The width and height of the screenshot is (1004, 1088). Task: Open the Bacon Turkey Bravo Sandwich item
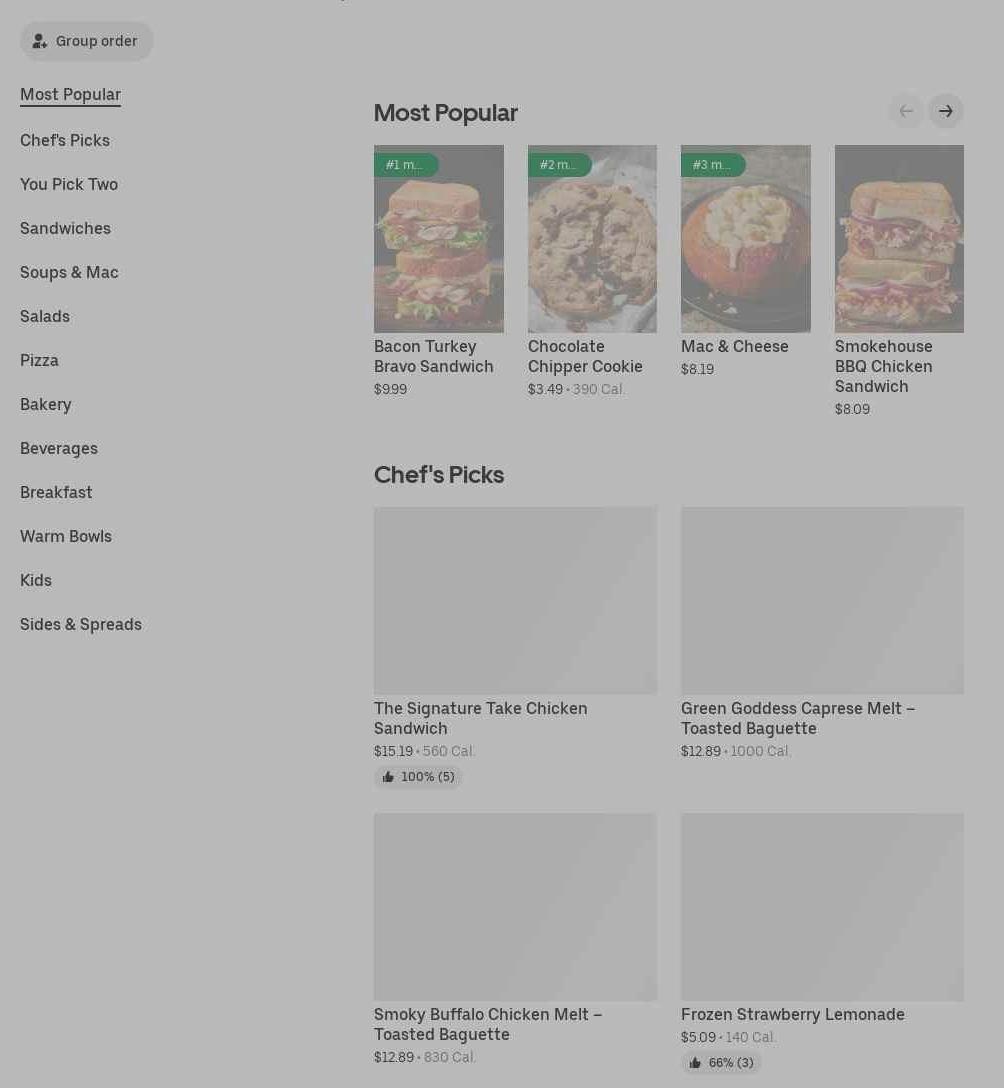433,356
